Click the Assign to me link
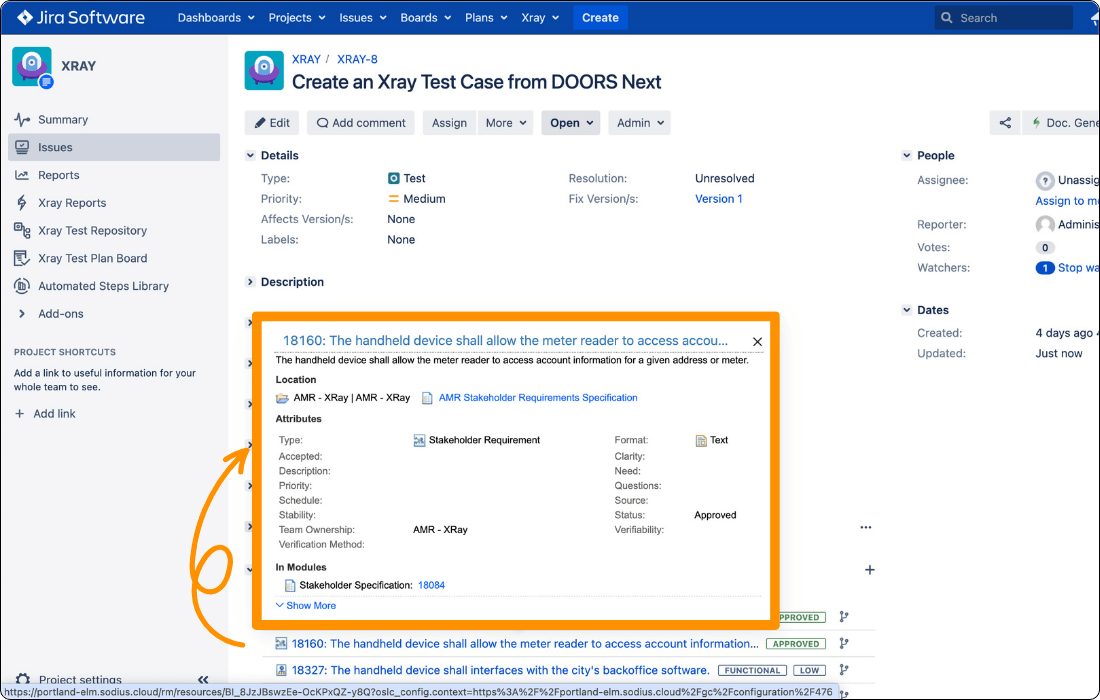Image resolution: width=1100 pixels, height=700 pixels. [1066, 200]
